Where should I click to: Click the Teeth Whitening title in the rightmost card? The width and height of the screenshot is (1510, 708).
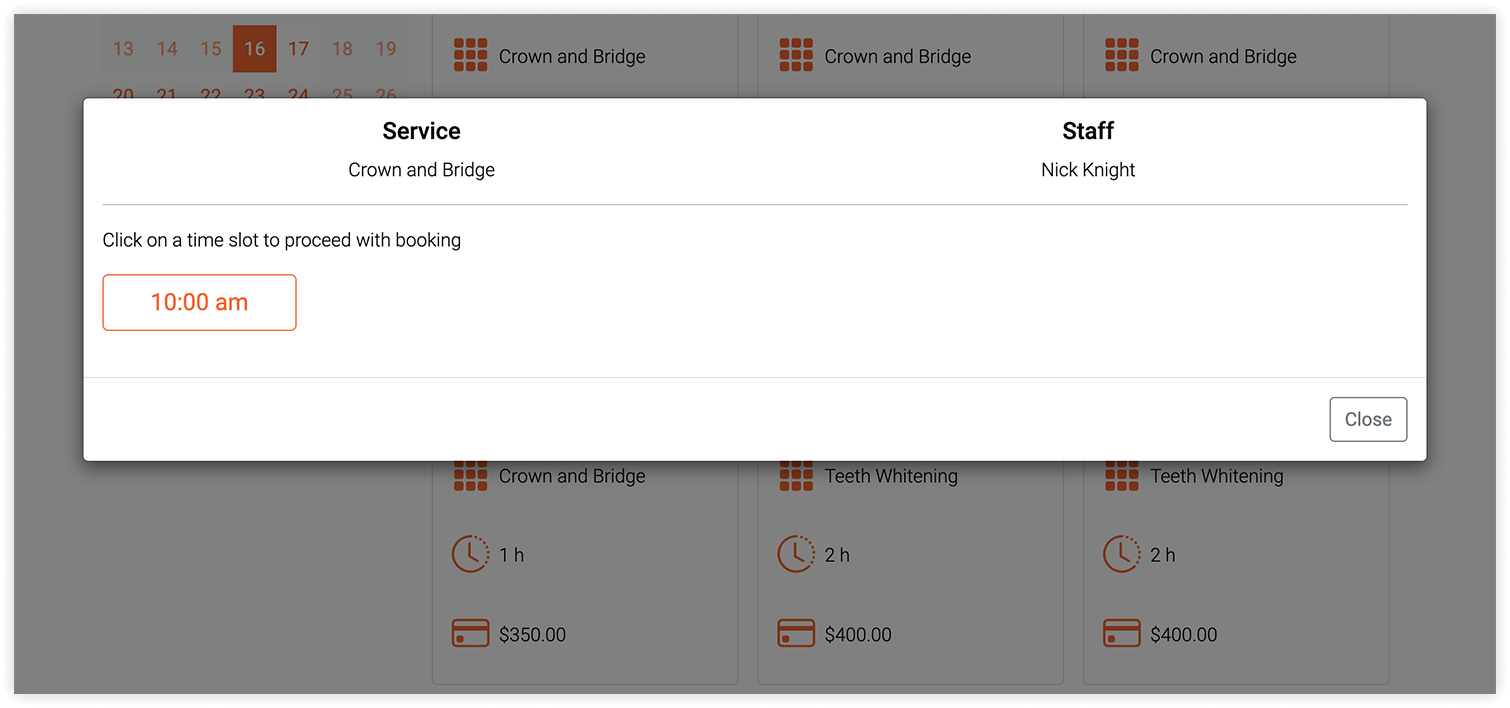point(1217,477)
